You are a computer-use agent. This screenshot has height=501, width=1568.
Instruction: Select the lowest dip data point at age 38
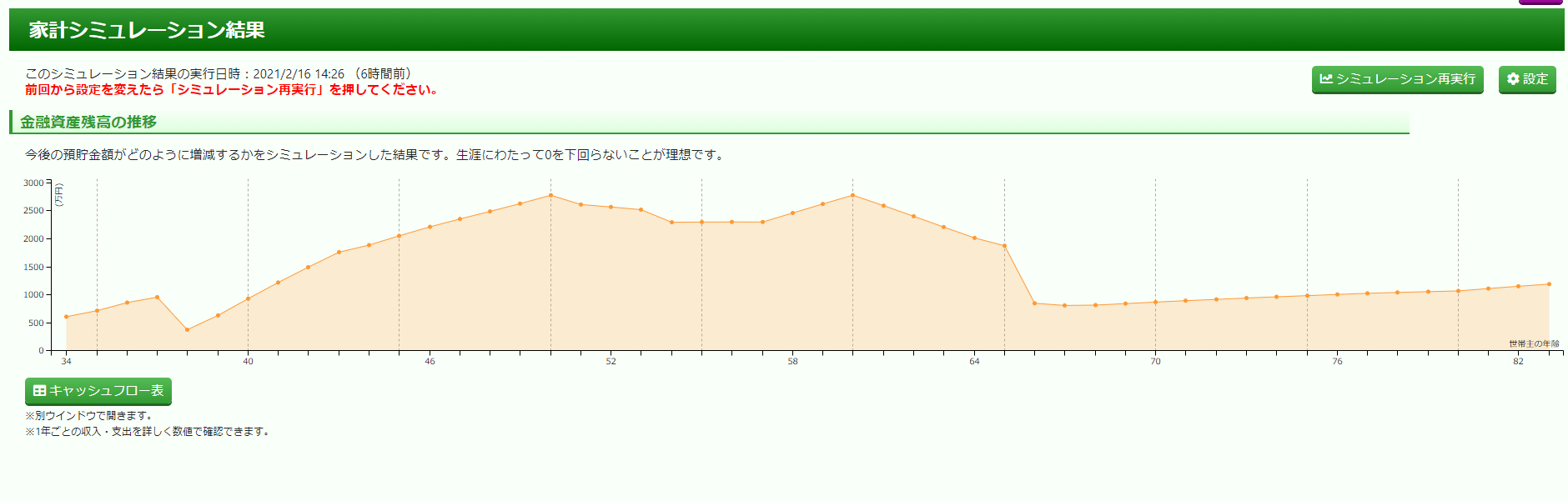(188, 330)
